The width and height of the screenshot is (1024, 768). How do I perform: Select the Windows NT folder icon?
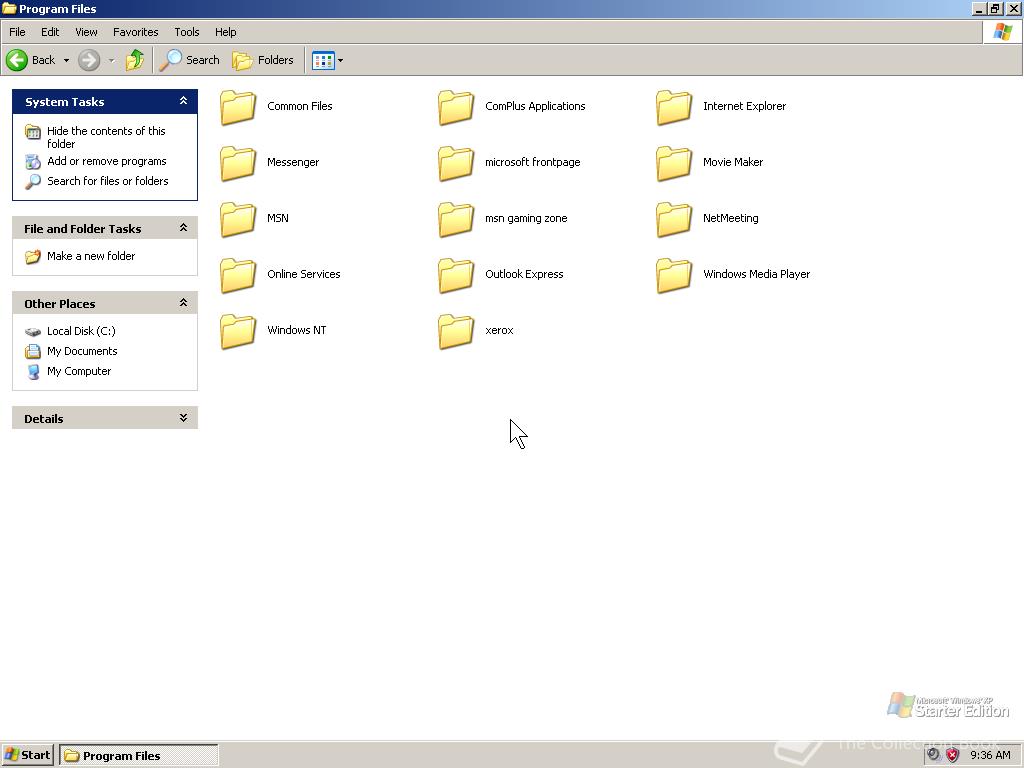point(238,331)
